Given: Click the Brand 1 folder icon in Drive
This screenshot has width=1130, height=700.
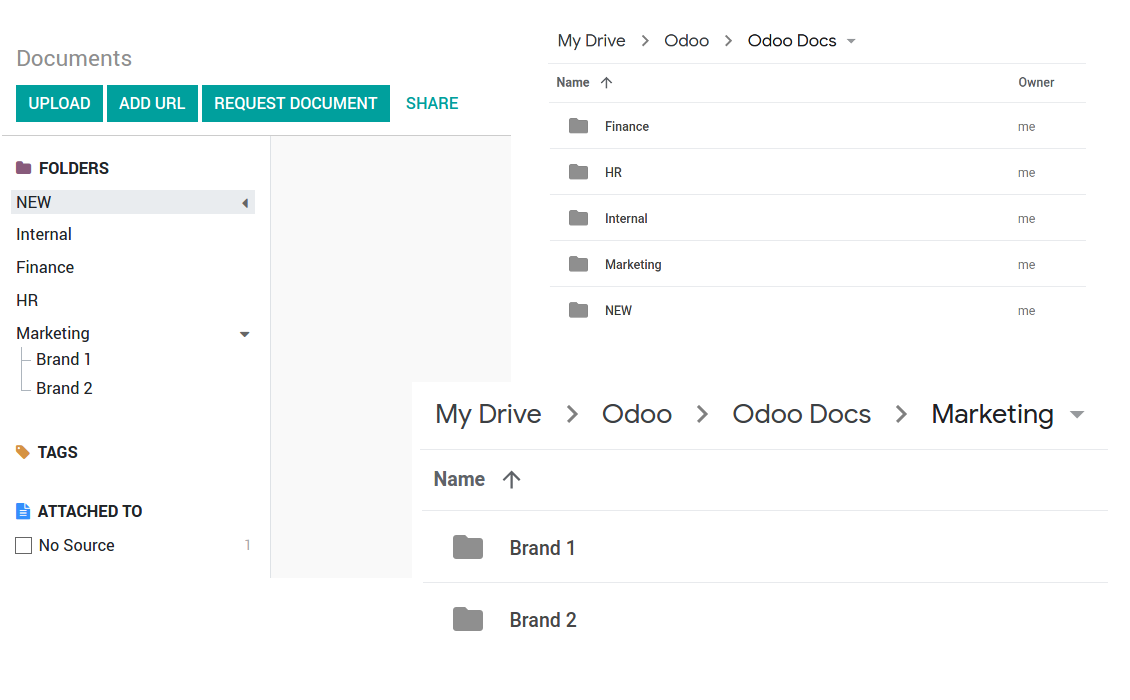Looking at the screenshot, I should click(x=468, y=547).
